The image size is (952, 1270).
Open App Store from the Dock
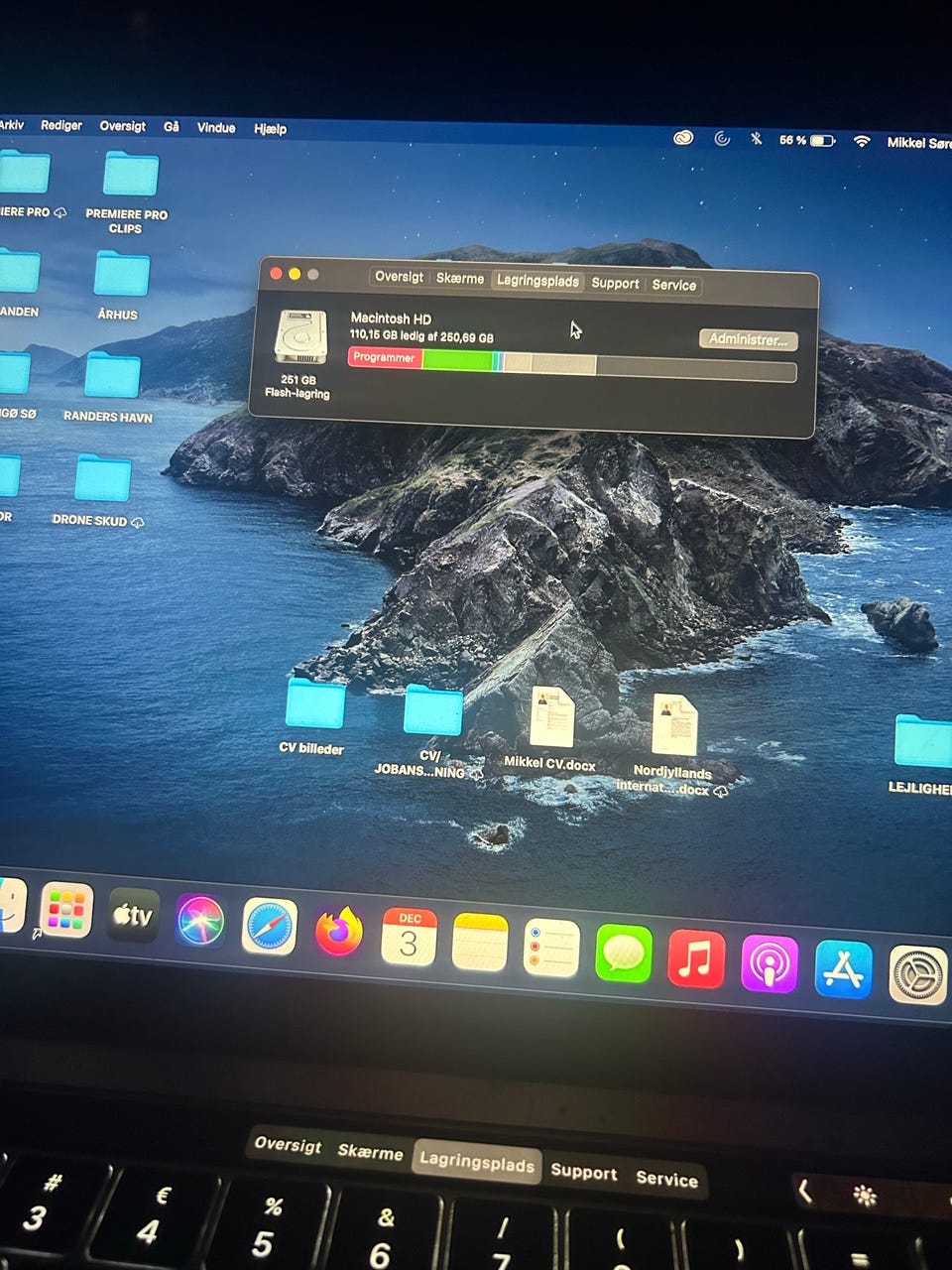pos(844,969)
